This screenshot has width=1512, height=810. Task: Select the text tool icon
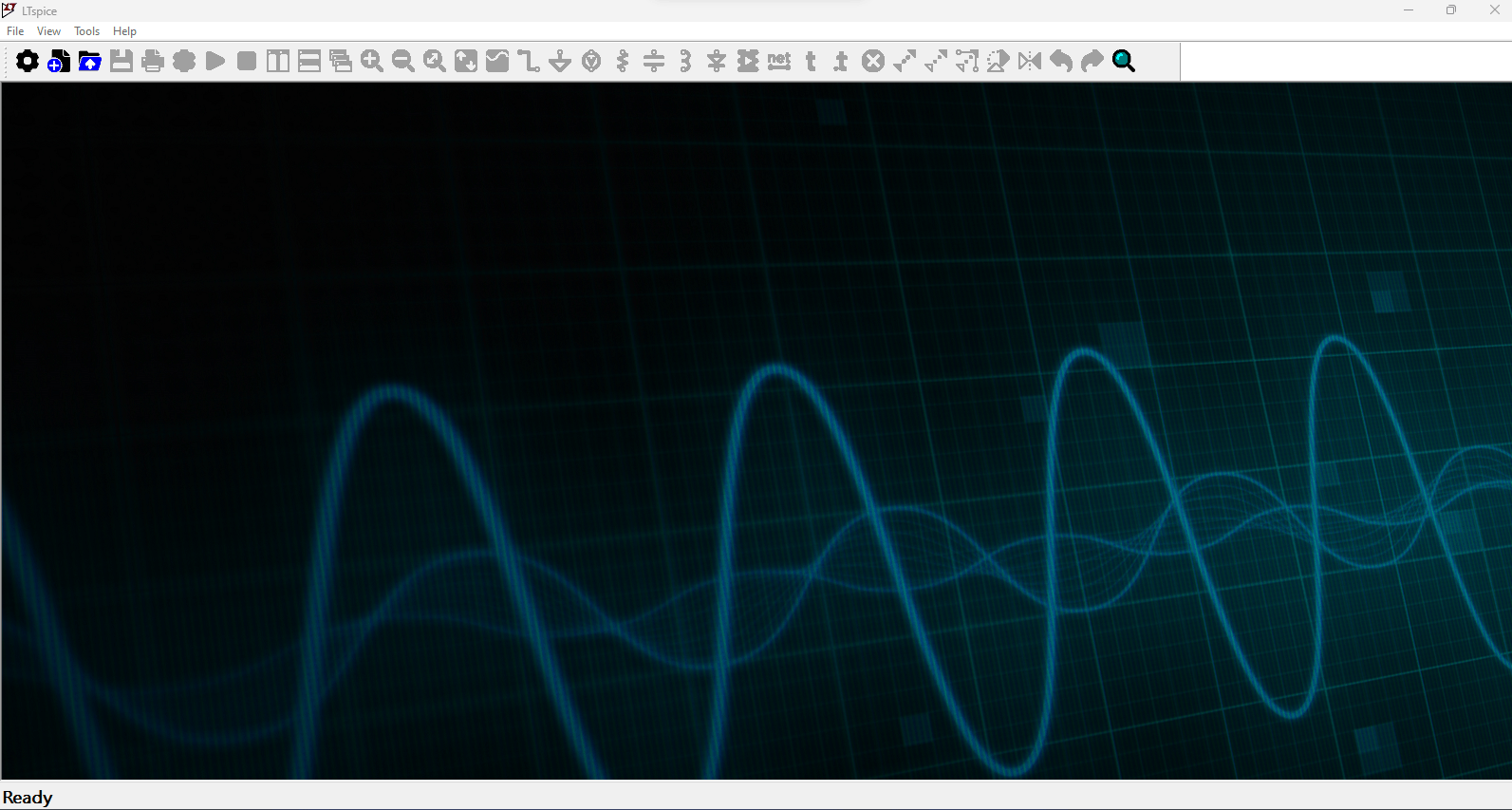click(811, 62)
